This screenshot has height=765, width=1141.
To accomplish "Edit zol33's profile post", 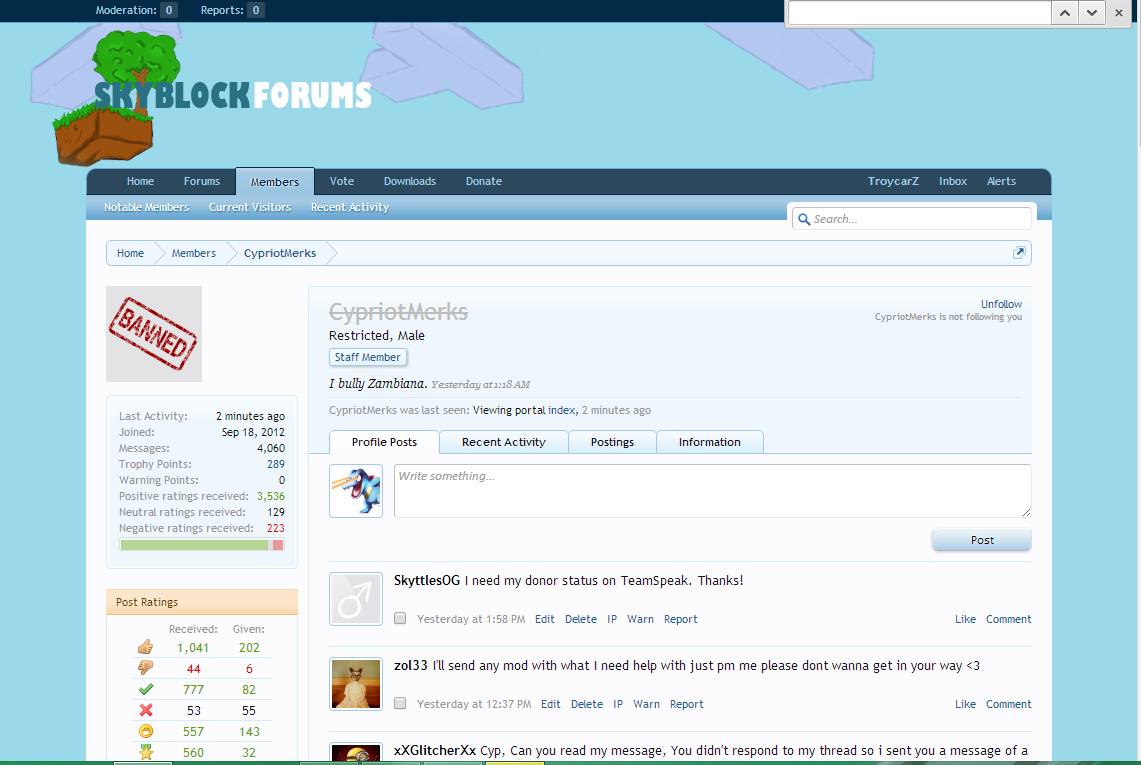I will [550, 705].
